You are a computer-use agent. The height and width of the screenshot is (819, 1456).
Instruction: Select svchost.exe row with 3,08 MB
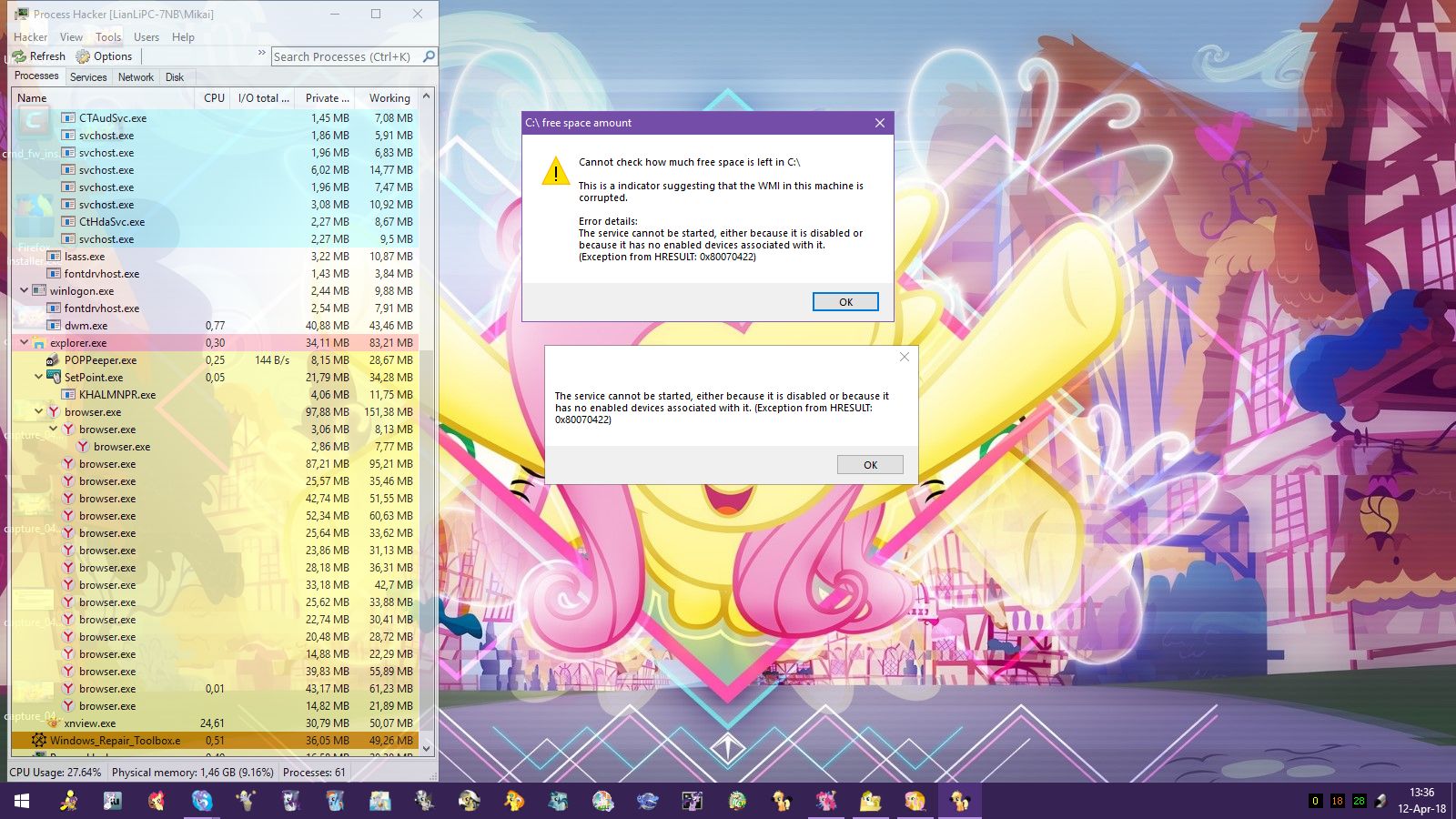215,204
